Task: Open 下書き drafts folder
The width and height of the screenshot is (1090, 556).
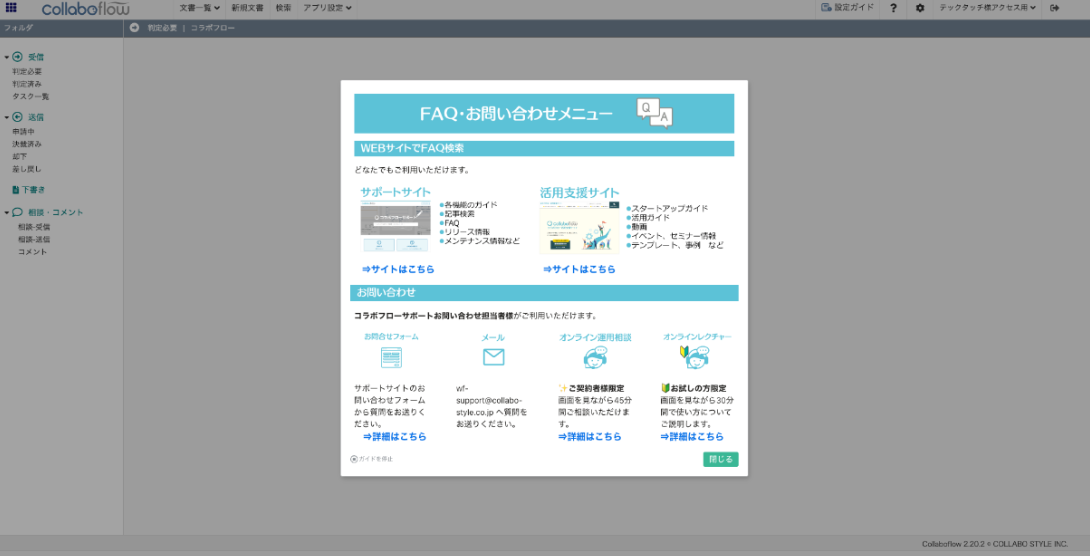Action: (29, 190)
